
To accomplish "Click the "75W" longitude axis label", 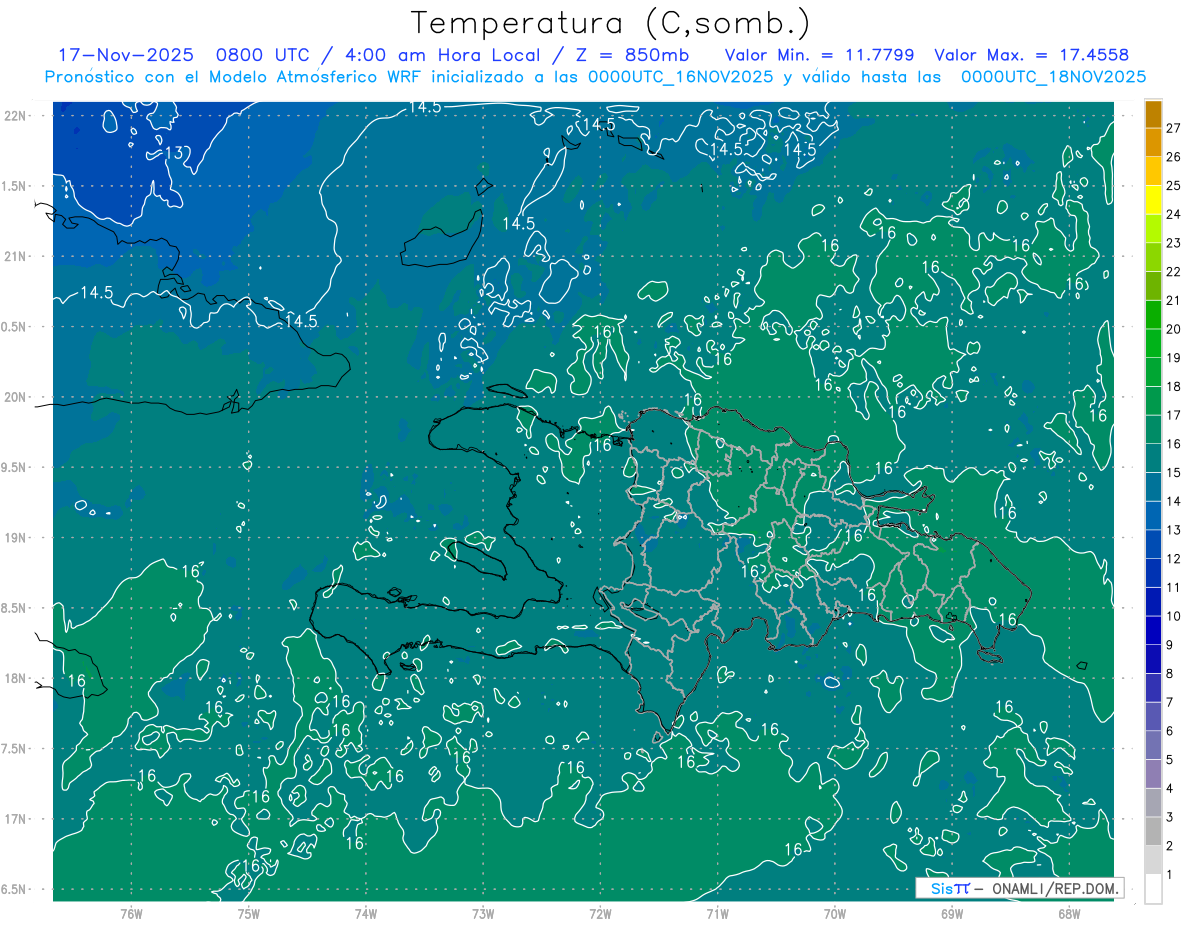I will (x=249, y=914).
